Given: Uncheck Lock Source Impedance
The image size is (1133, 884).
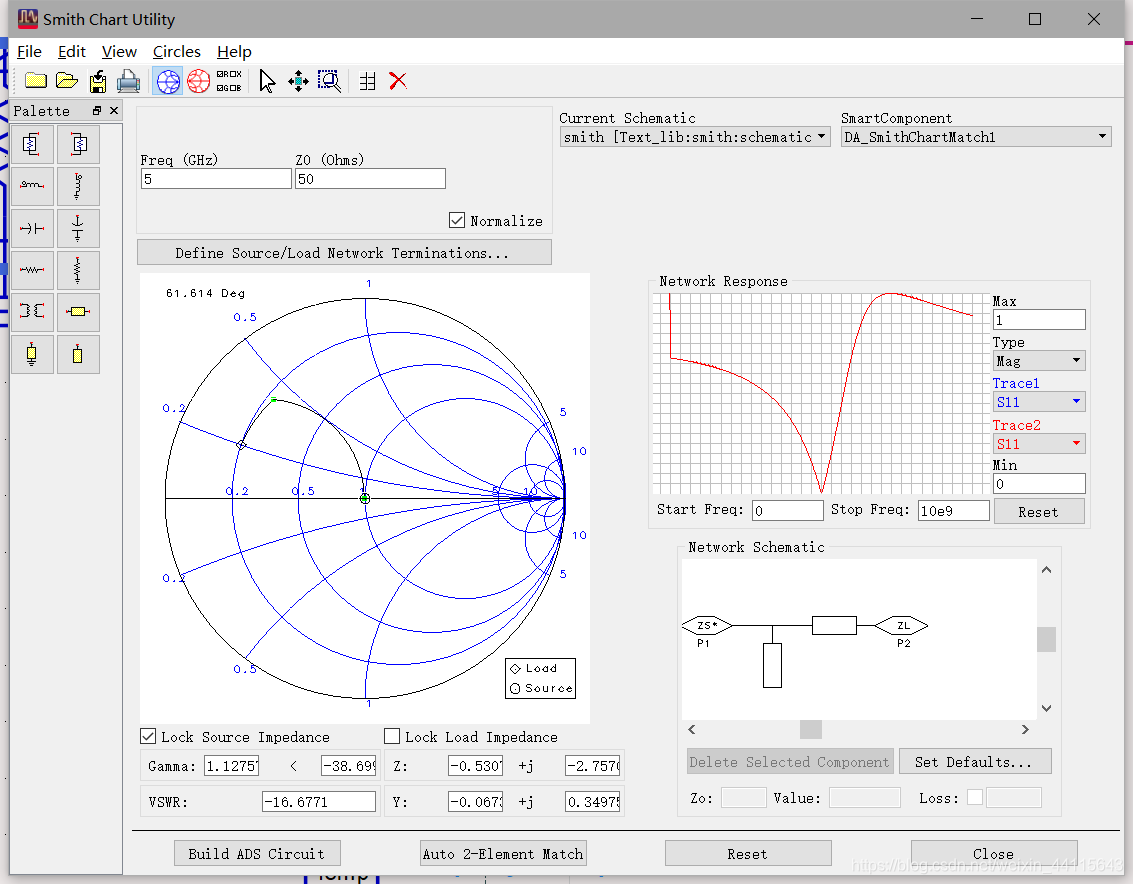Looking at the screenshot, I should pyautogui.click(x=148, y=737).
